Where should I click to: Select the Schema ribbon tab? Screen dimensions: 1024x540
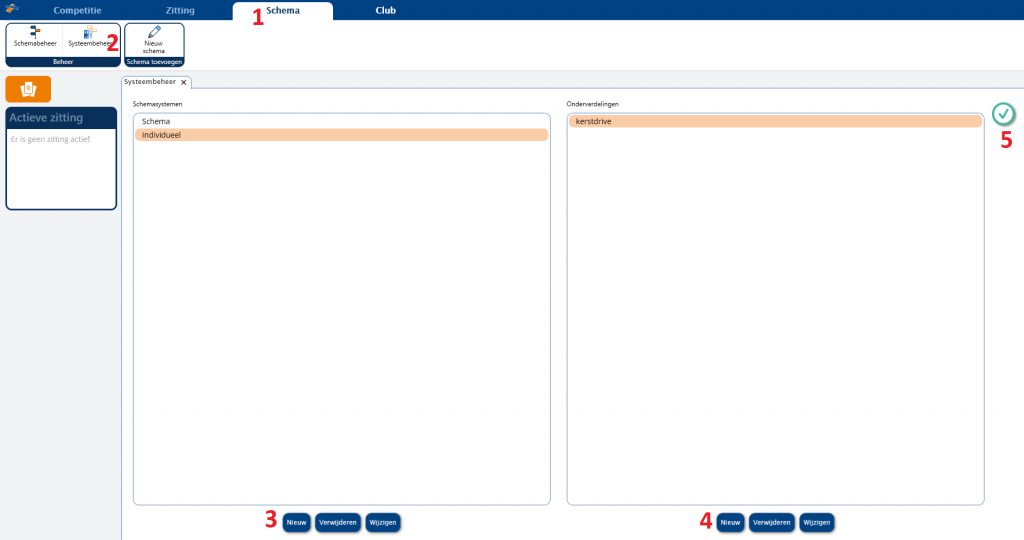[x=282, y=10]
